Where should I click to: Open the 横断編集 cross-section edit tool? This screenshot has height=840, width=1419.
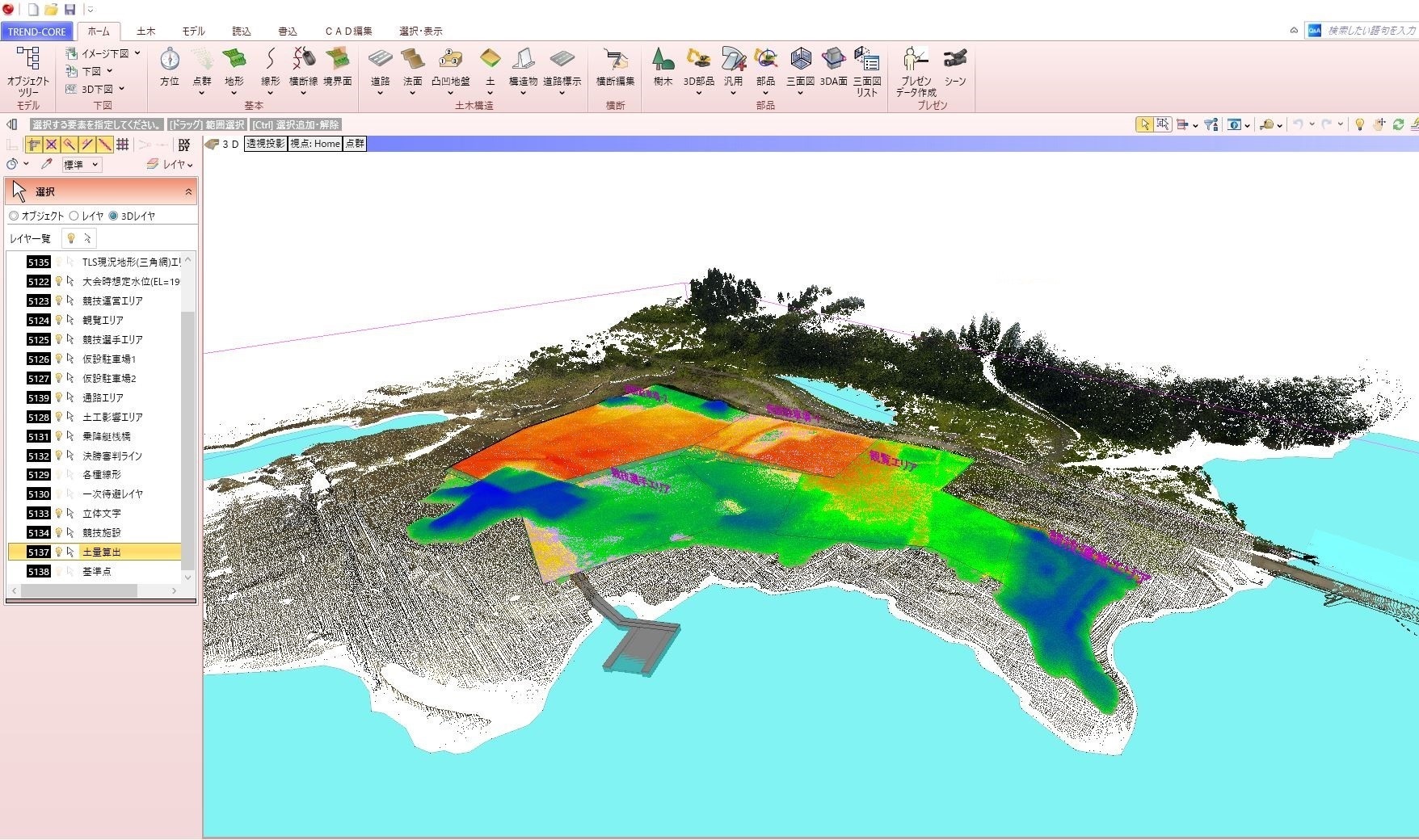[x=615, y=60]
